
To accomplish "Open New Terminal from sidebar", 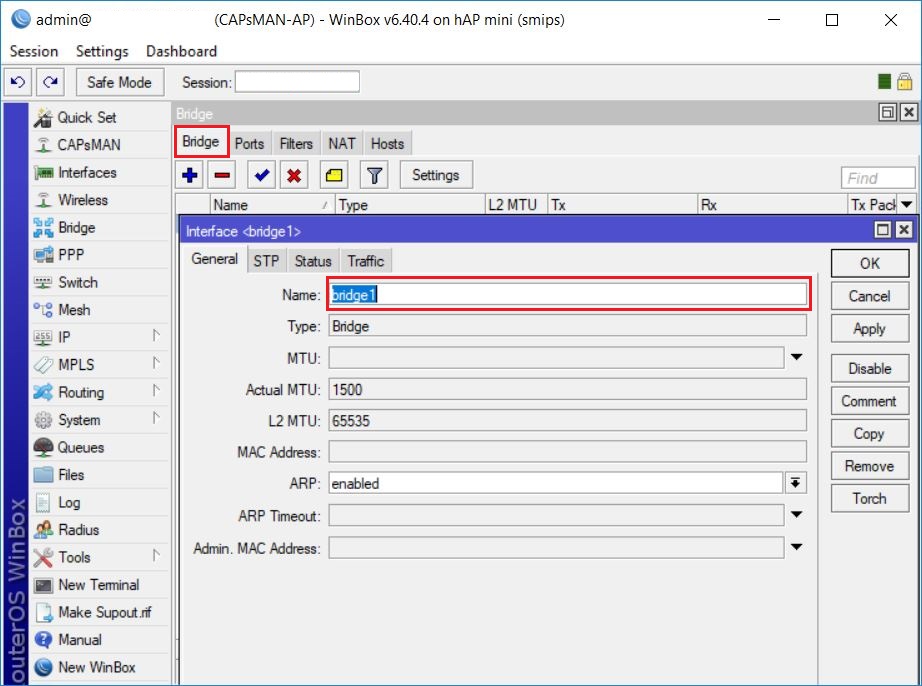I will (99, 585).
